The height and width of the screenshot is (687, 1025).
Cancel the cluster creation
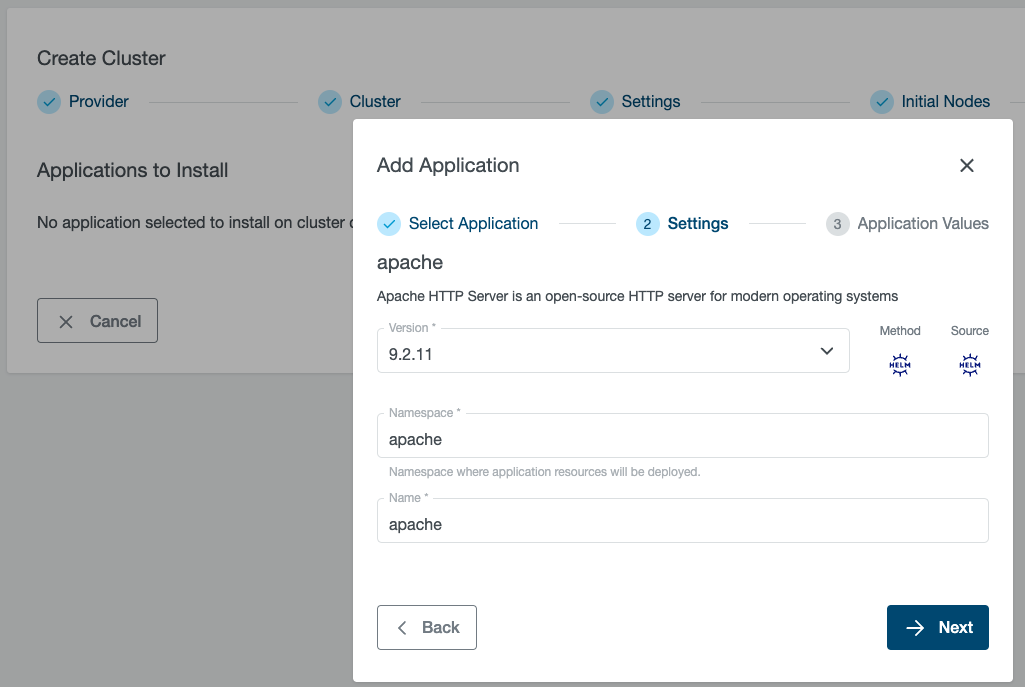tap(97, 320)
